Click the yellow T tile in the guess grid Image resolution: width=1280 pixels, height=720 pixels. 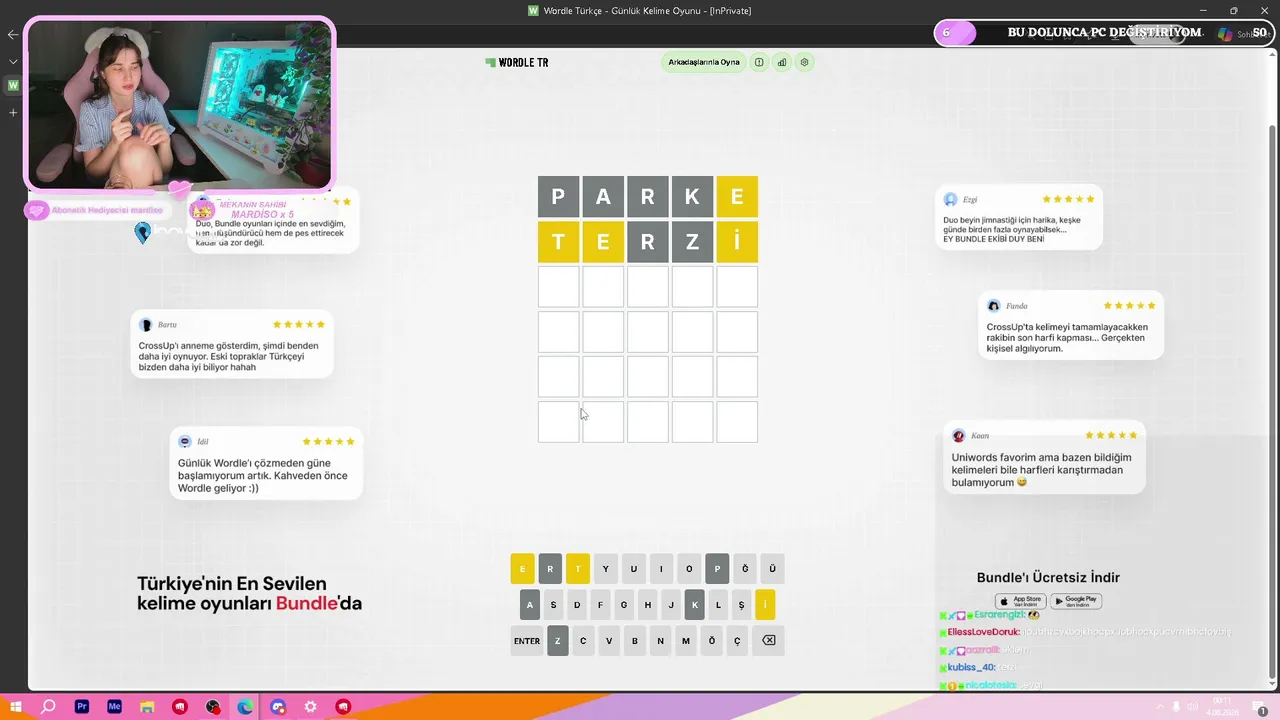pyautogui.click(x=558, y=242)
